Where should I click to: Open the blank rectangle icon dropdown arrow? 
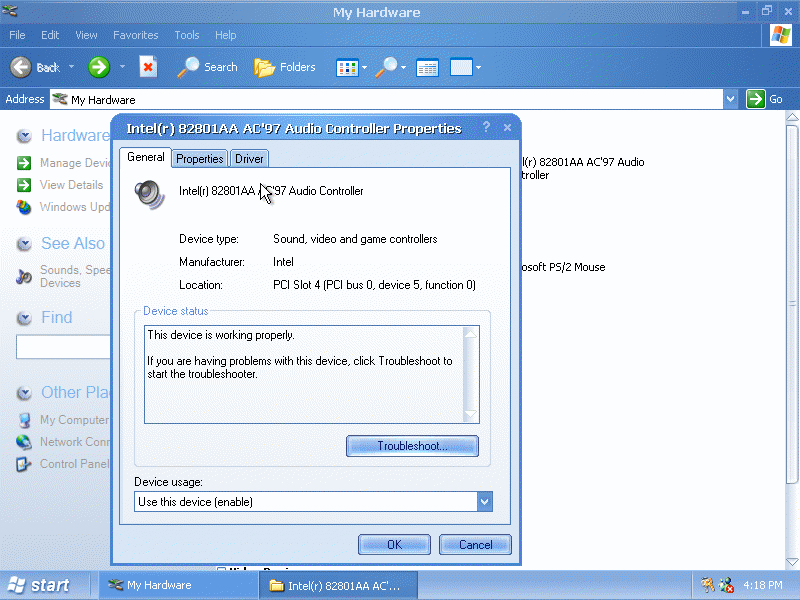(x=478, y=67)
